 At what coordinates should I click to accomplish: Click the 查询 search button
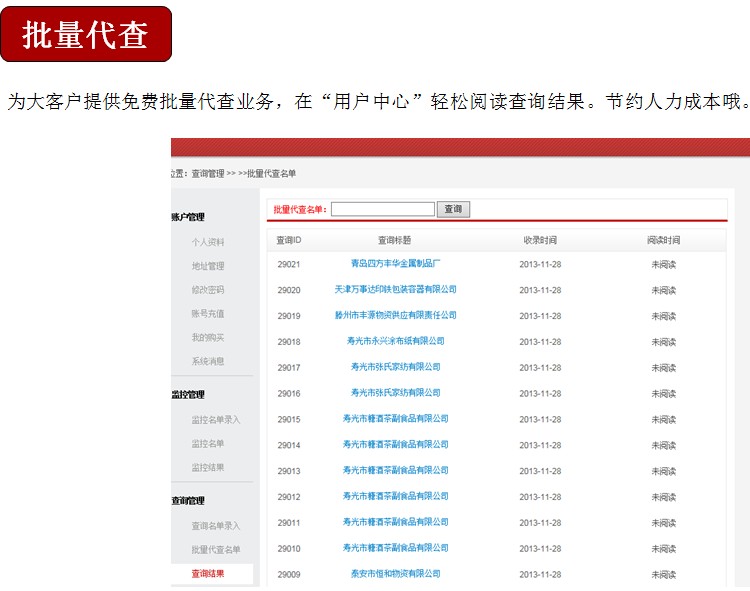click(x=453, y=209)
